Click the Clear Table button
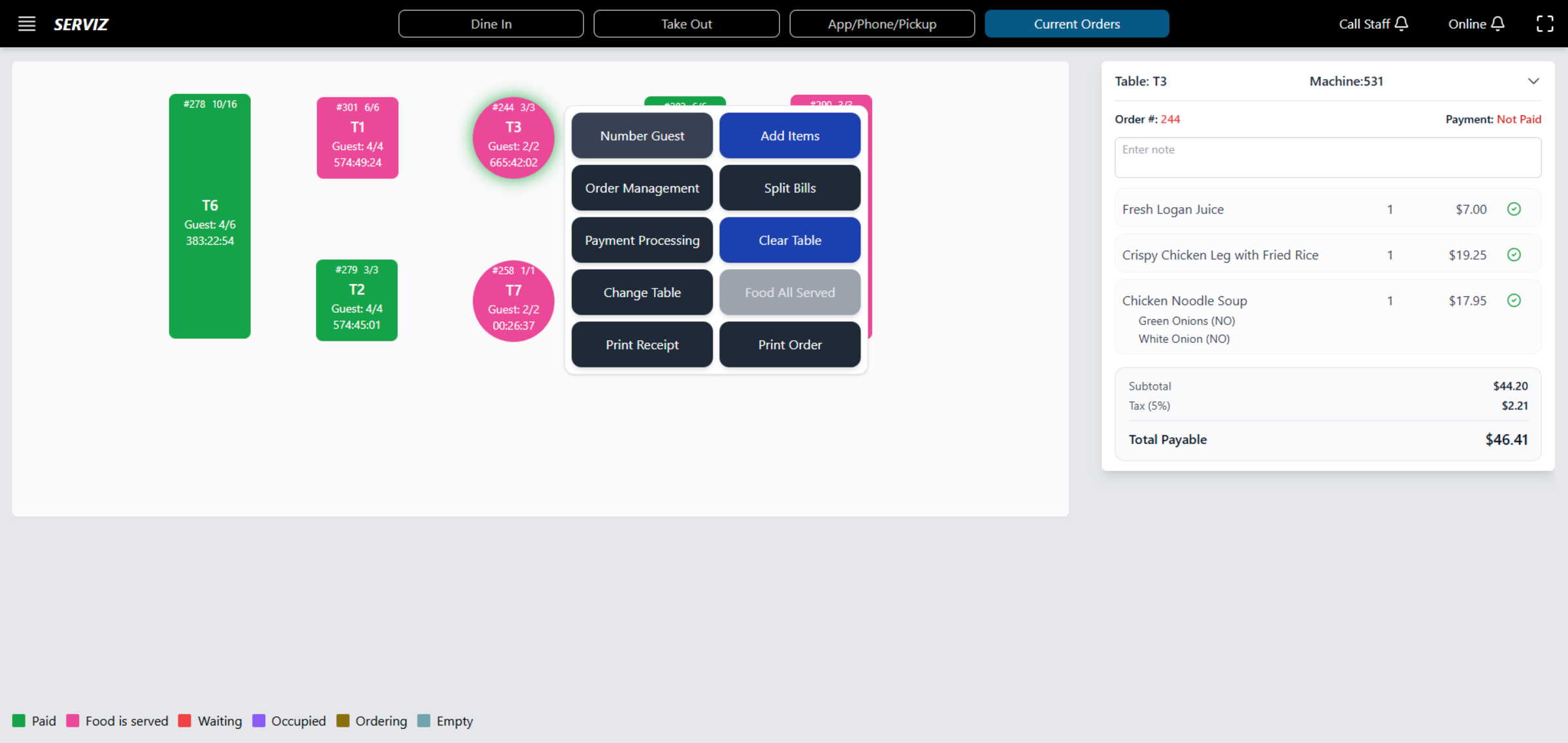Screen dimensions: 1568x743 coord(789,240)
